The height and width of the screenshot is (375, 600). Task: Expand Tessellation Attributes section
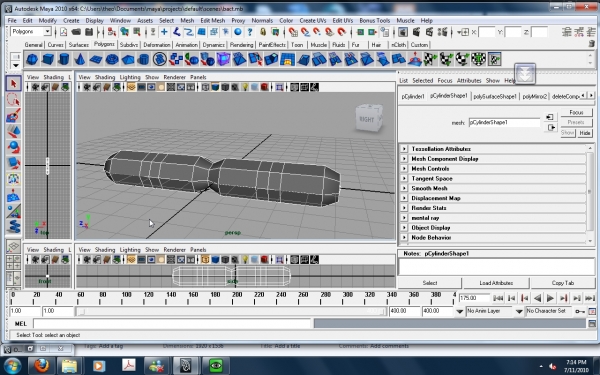404,149
